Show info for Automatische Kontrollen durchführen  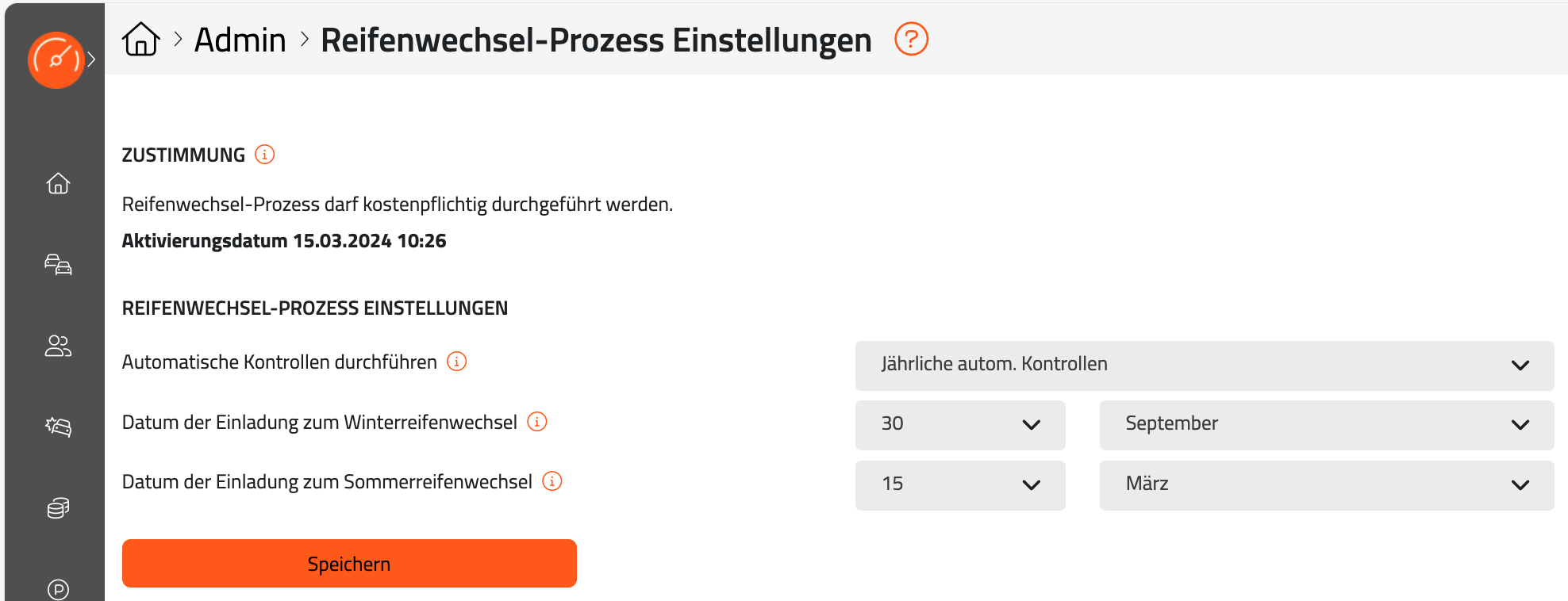(456, 362)
